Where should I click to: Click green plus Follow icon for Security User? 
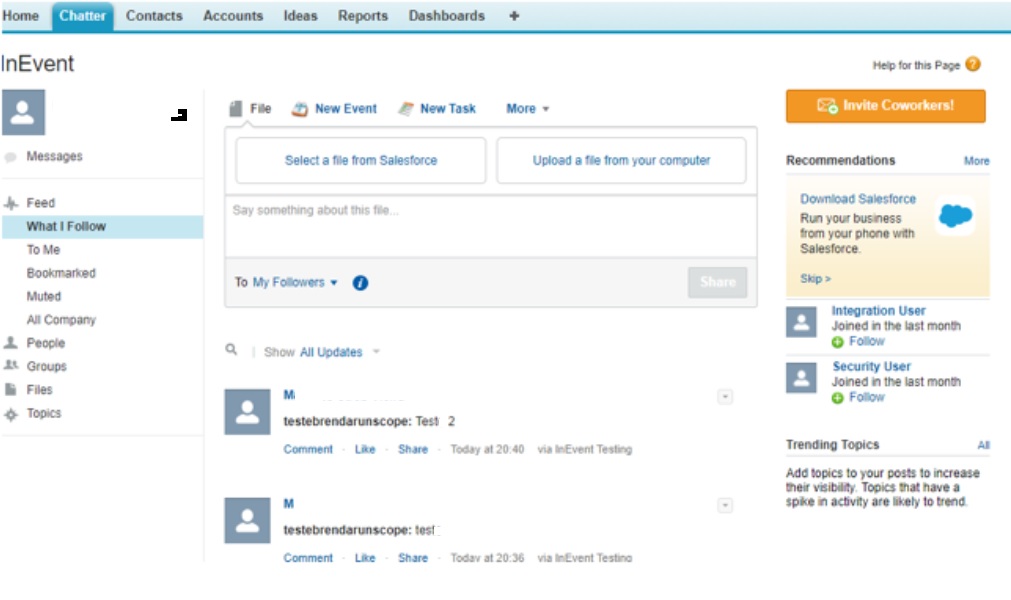(837, 398)
